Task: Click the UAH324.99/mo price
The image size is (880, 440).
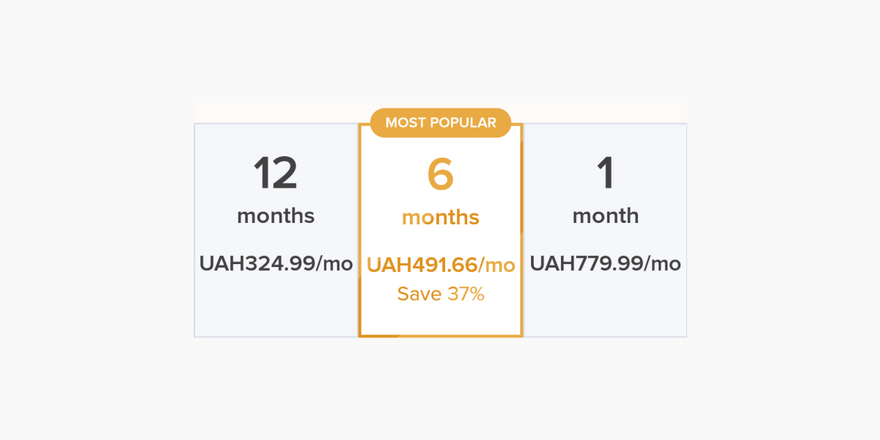Action: coord(276,264)
